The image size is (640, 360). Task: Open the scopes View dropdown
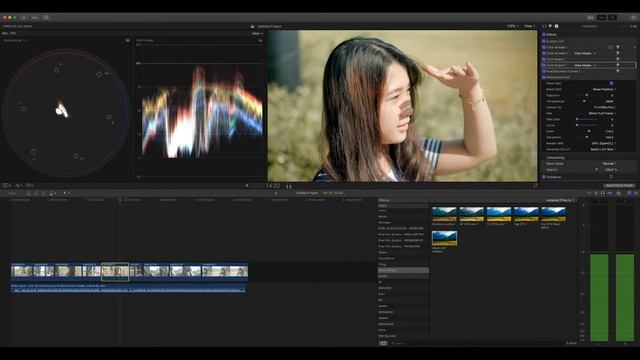pyautogui.click(x=257, y=33)
